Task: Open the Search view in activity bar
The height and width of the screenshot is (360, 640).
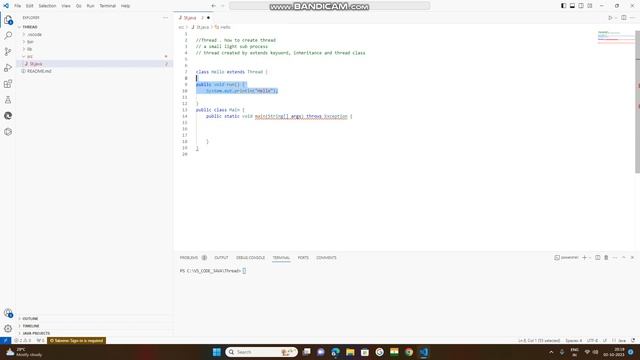Action: [x=8, y=36]
